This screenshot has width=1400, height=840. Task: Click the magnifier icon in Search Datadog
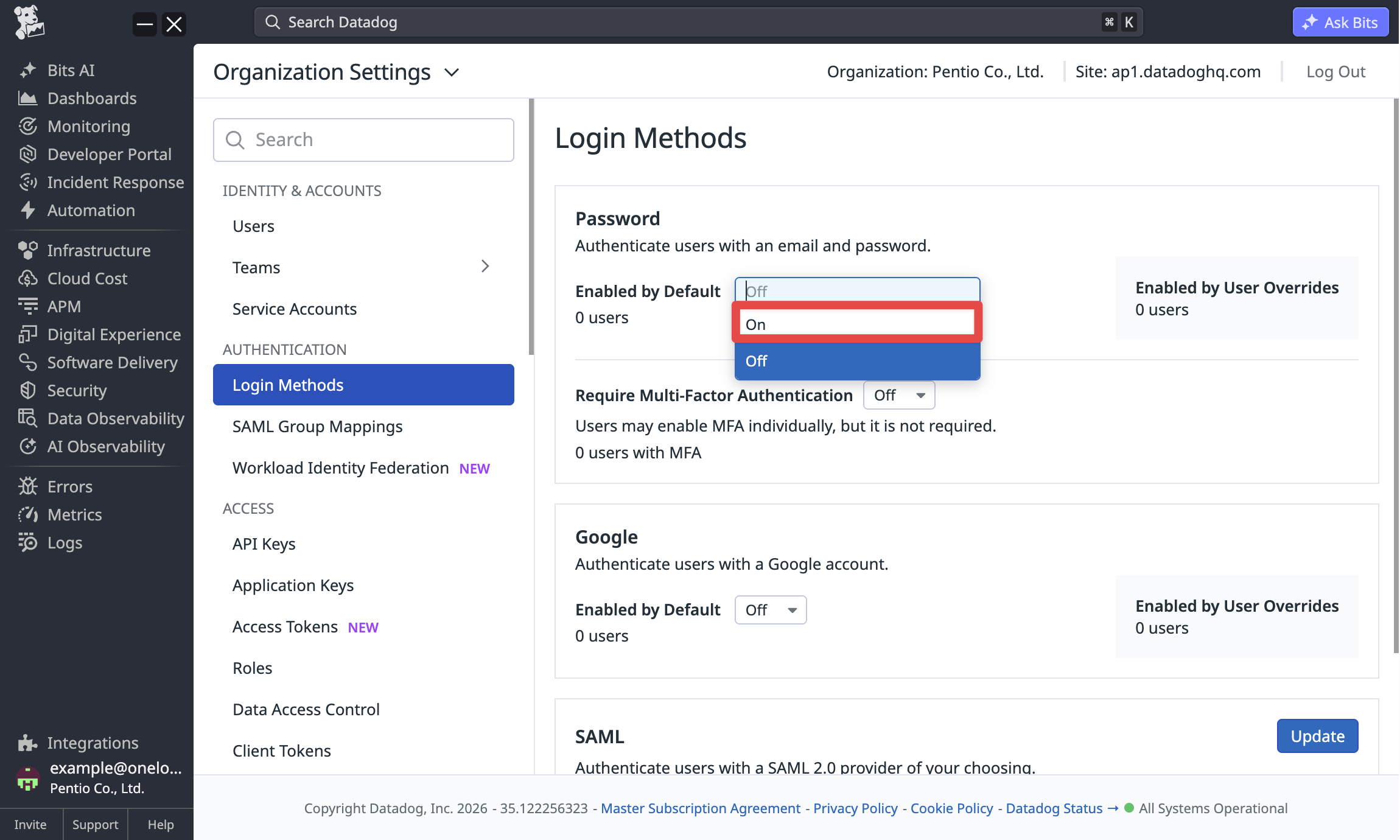(273, 23)
